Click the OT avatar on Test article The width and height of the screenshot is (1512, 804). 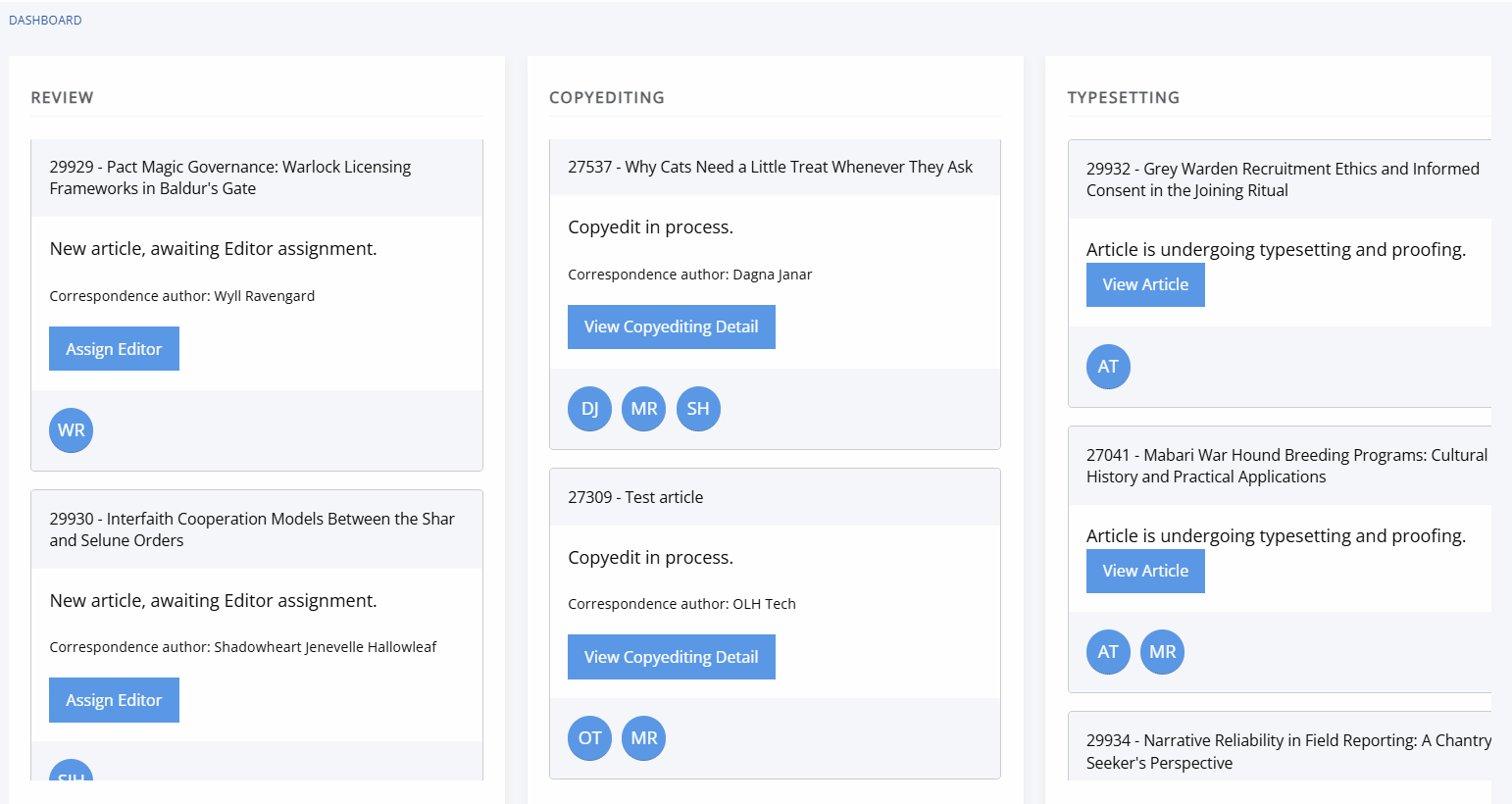coord(590,738)
